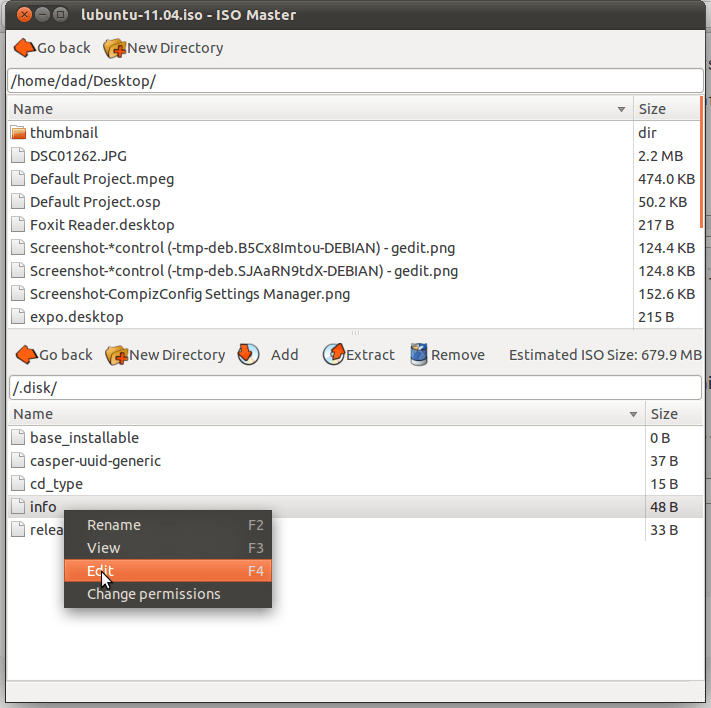Click the Add button label
Image resolution: width=711 pixels, height=708 pixels.
point(284,355)
